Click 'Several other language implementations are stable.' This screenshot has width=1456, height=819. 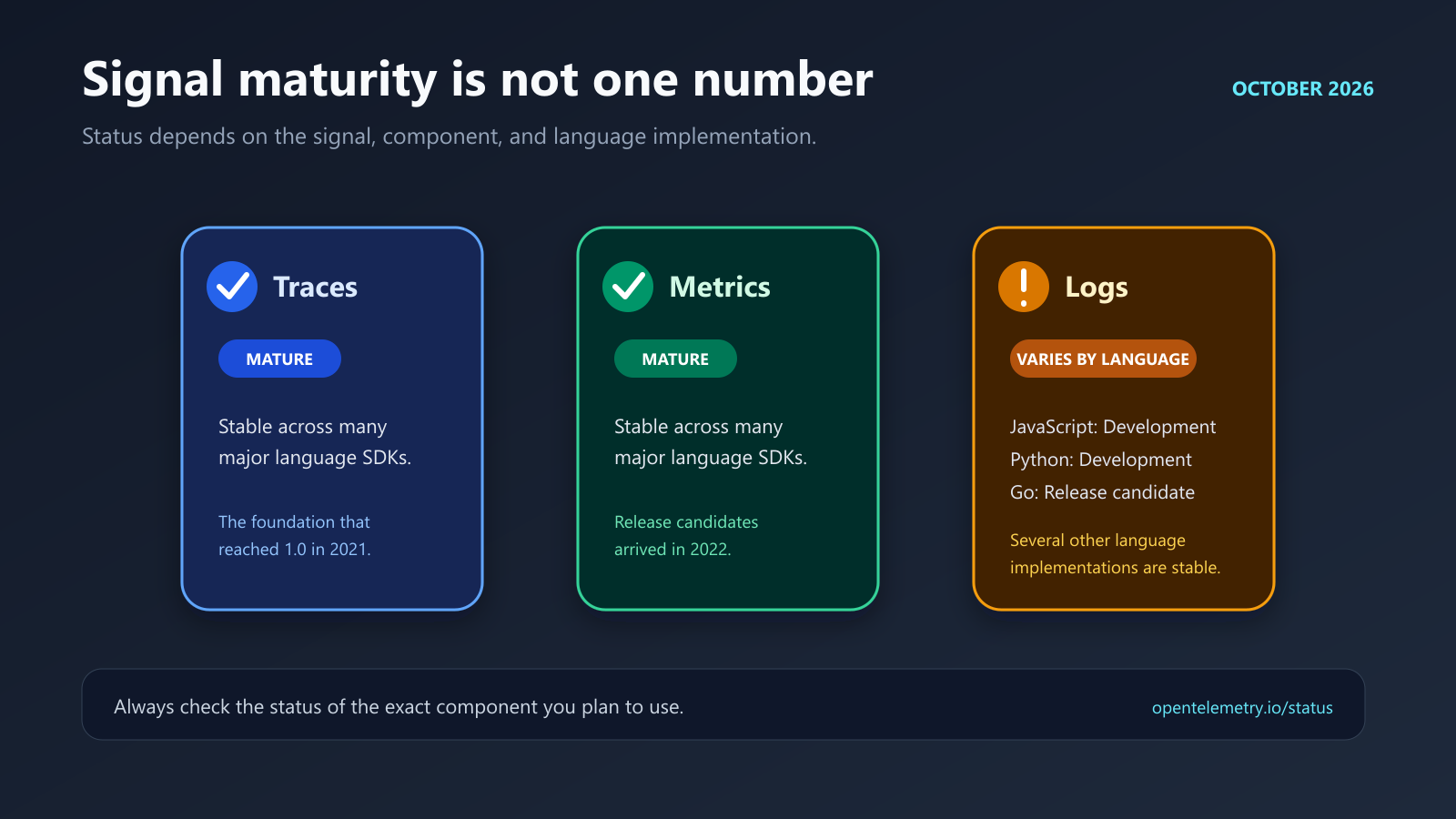coord(1116,554)
